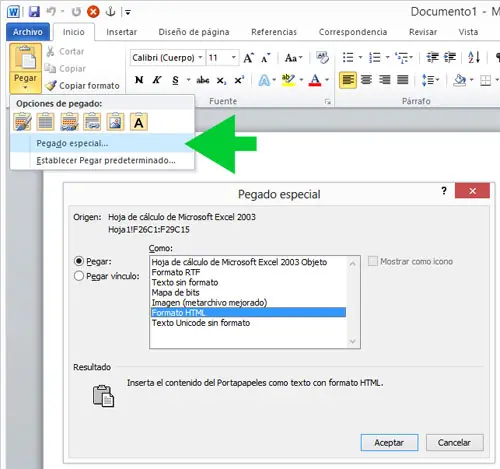Click the Cancelar button
Viewport: 500px width, 469px height.
pyautogui.click(x=454, y=443)
